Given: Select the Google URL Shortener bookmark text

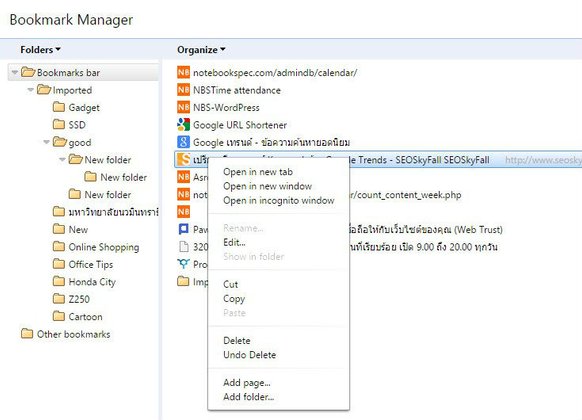Looking at the screenshot, I should pos(240,125).
